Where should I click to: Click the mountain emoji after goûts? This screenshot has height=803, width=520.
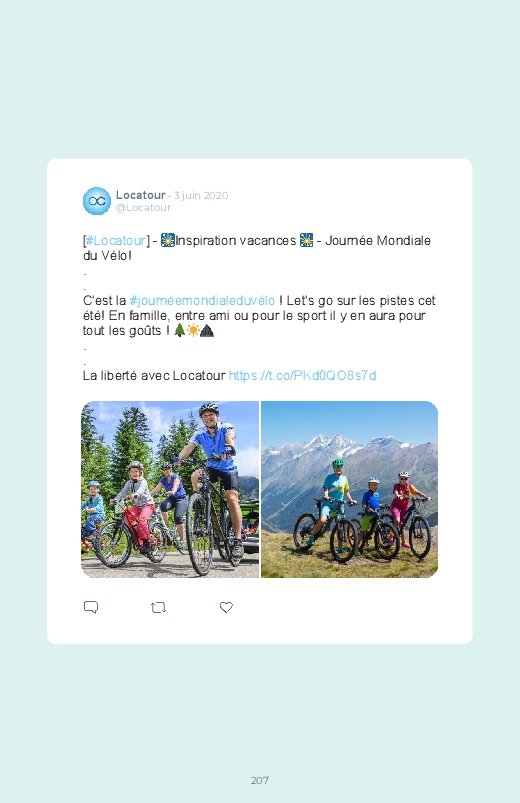[207, 330]
